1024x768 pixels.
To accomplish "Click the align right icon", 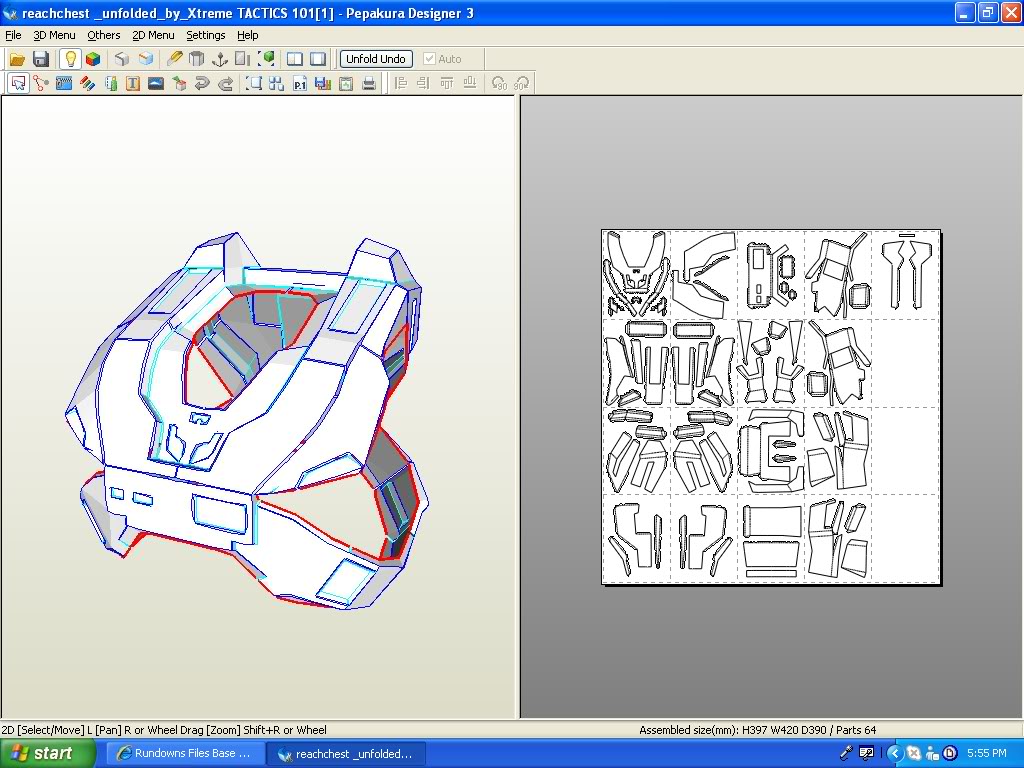I will 423,84.
